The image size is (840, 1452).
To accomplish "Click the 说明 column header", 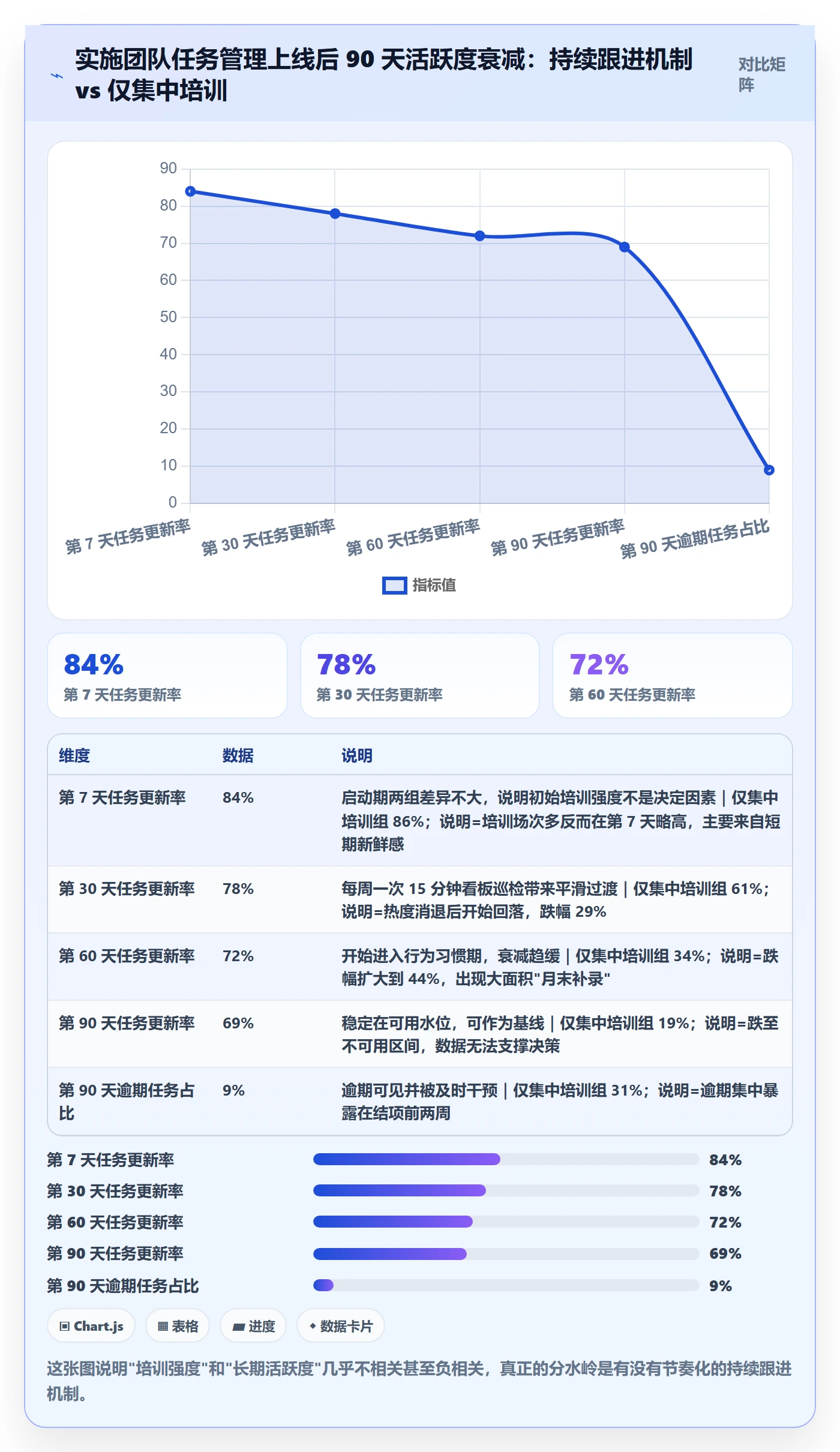I will pos(357,755).
